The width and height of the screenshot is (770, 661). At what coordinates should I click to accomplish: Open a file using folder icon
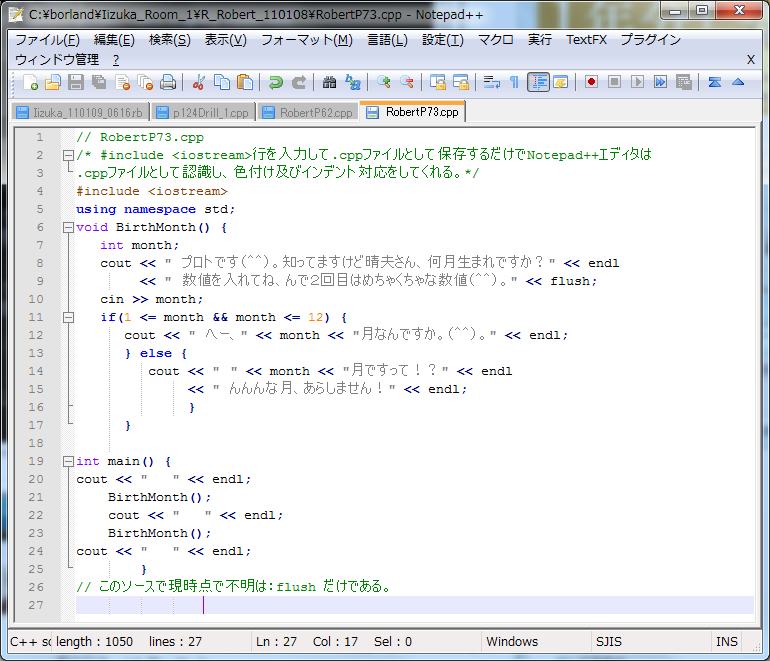tap(53, 82)
